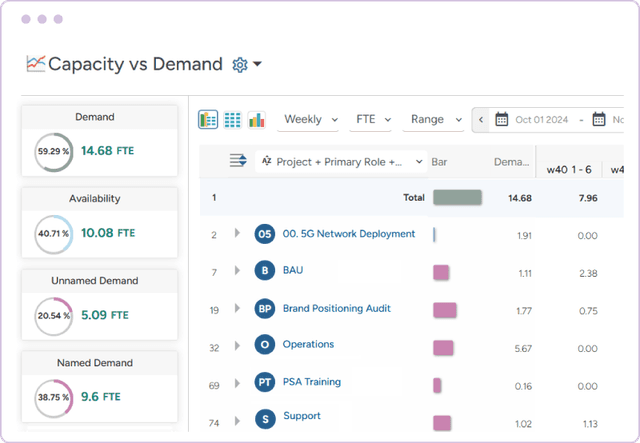This screenshot has width=640, height=443.
Task: Expand the 00. 5G Network Deployment row
Action: pyautogui.click(x=238, y=234)
